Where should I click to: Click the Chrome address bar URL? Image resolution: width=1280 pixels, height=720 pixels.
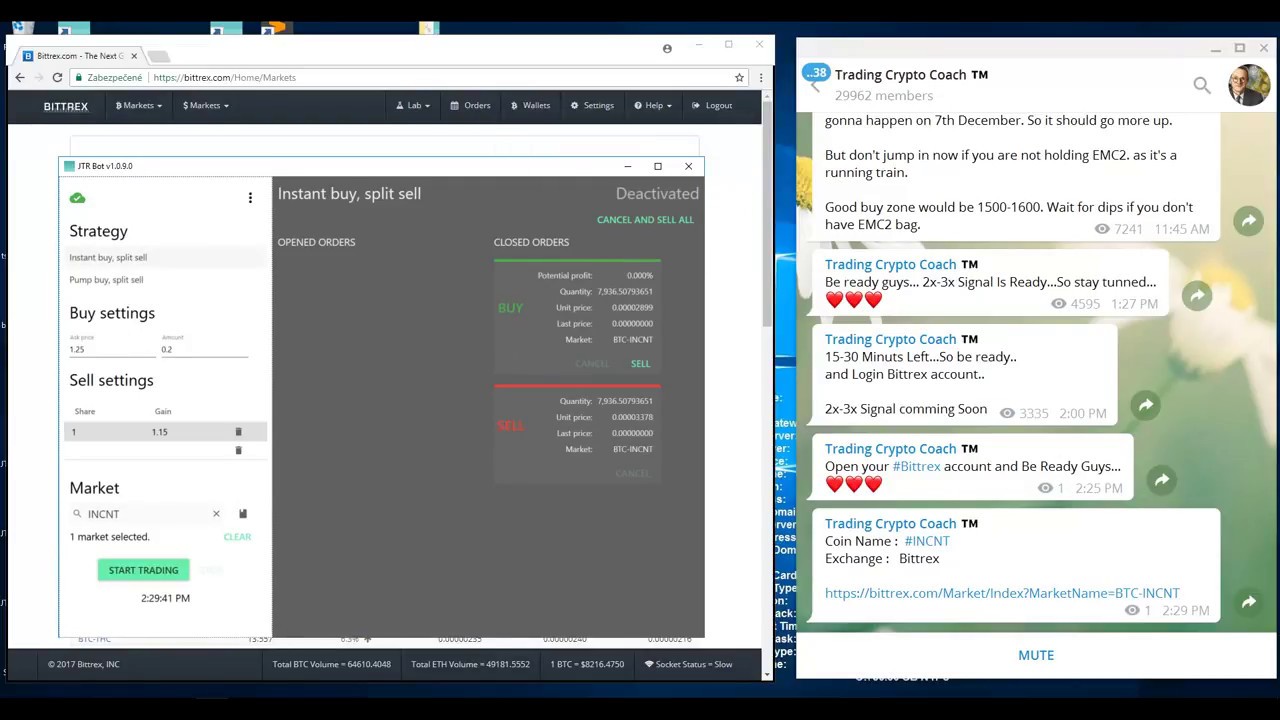224,77
